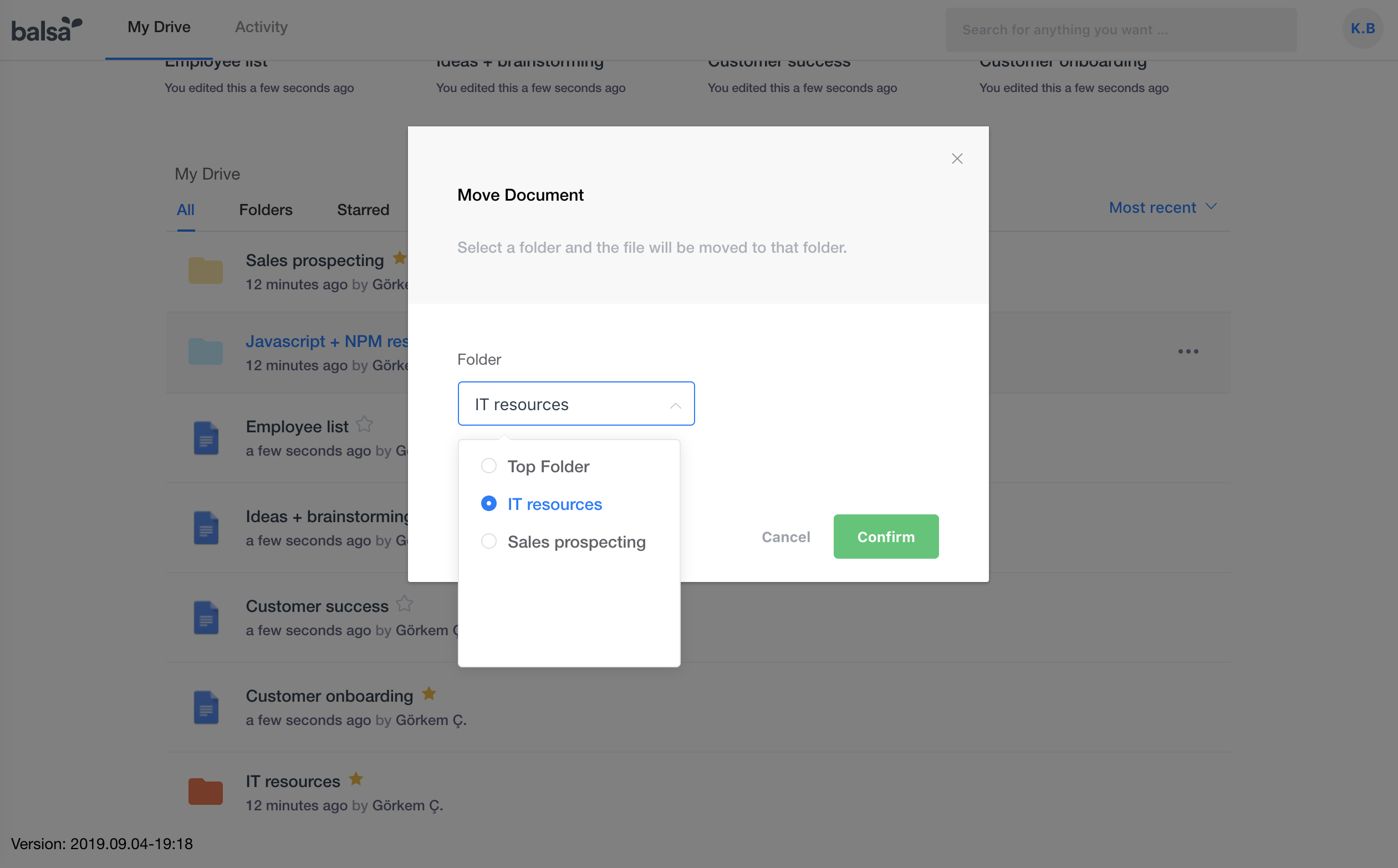1398x868 pixels.
Task: Focus the search for anything field
Action: click(1121, 30)
